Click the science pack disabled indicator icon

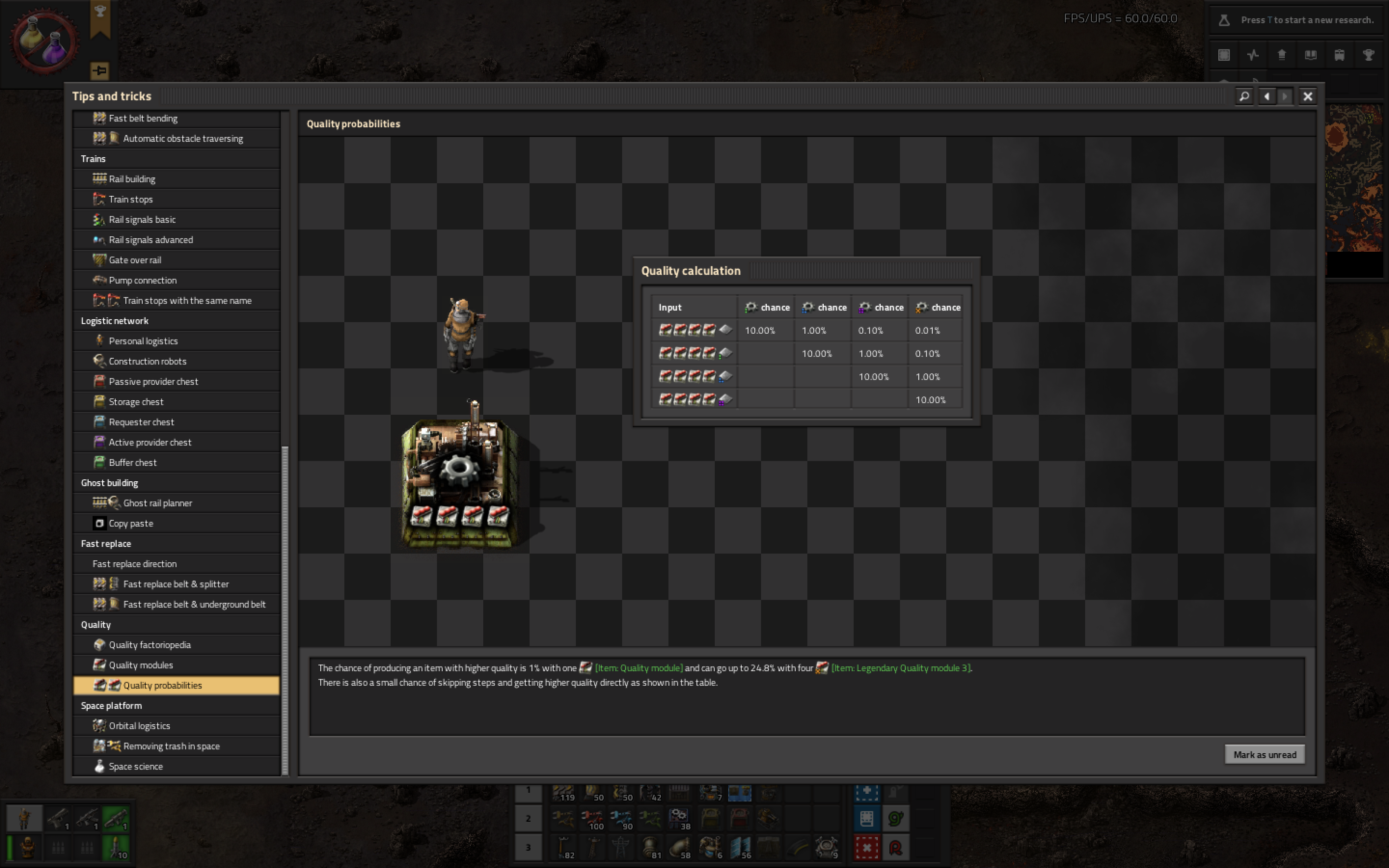click(x=45, y=41)
